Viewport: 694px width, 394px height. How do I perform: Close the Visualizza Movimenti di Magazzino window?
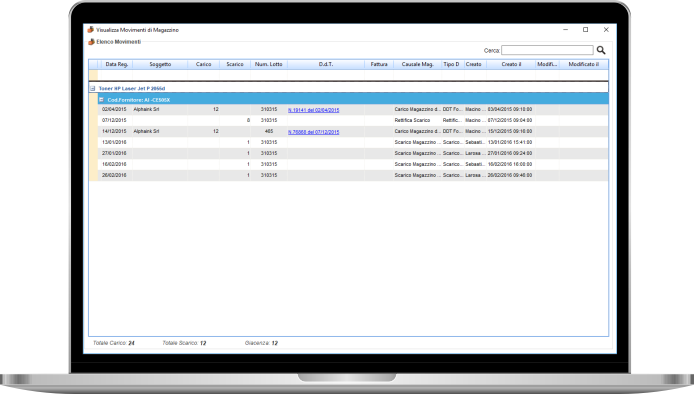point(606,30)
